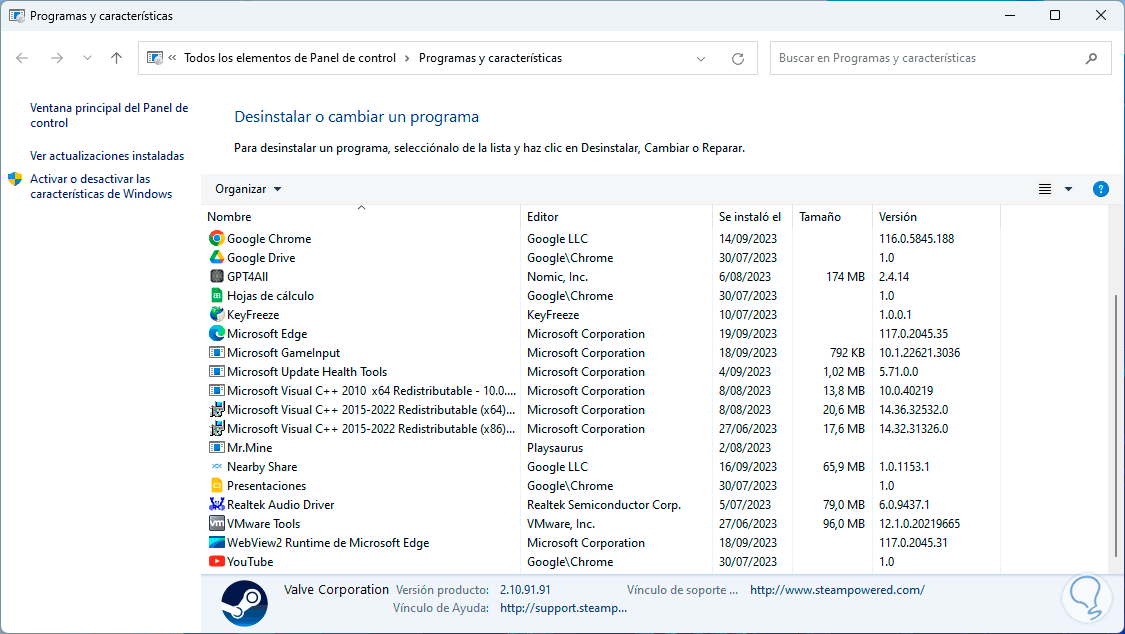This screenshot has width=1125, height=634.
Task: Click the Google Drive program icon
Action: point(217,257)
